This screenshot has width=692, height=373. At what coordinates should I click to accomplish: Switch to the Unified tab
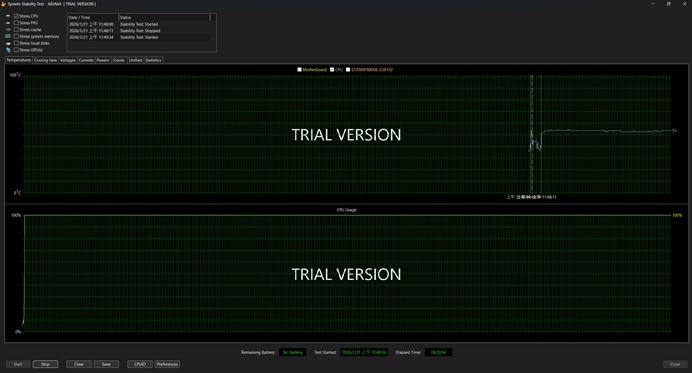[x=135, y=60]
